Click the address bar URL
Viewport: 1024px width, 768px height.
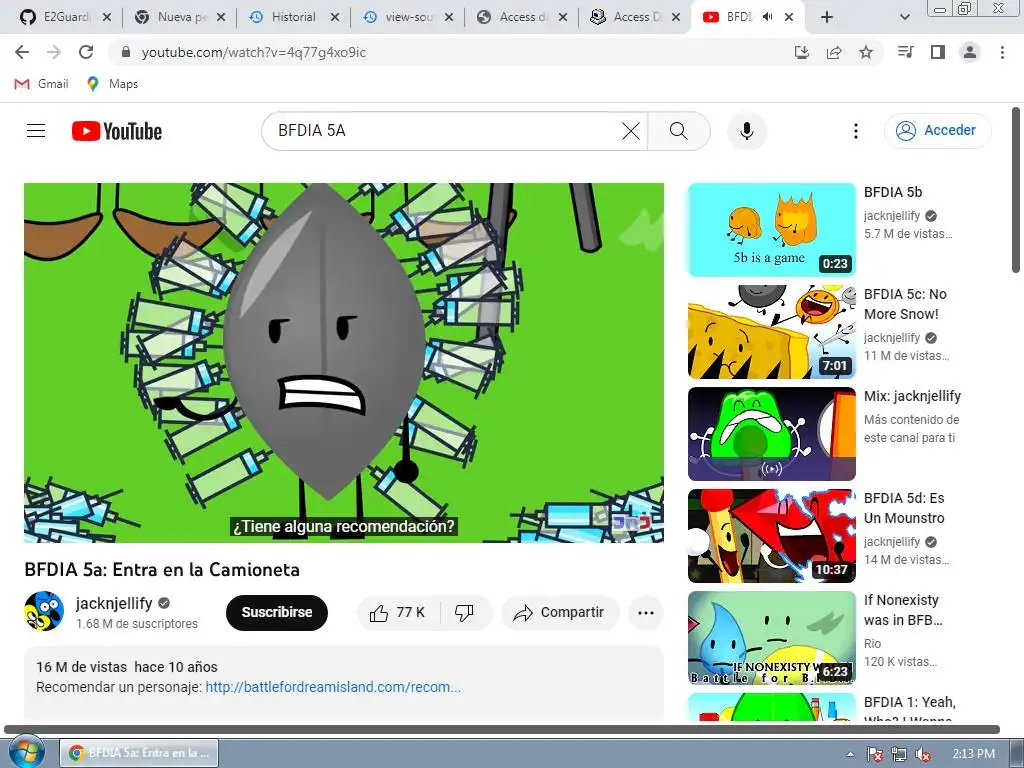pyautogui.click(x=253, y=52)
